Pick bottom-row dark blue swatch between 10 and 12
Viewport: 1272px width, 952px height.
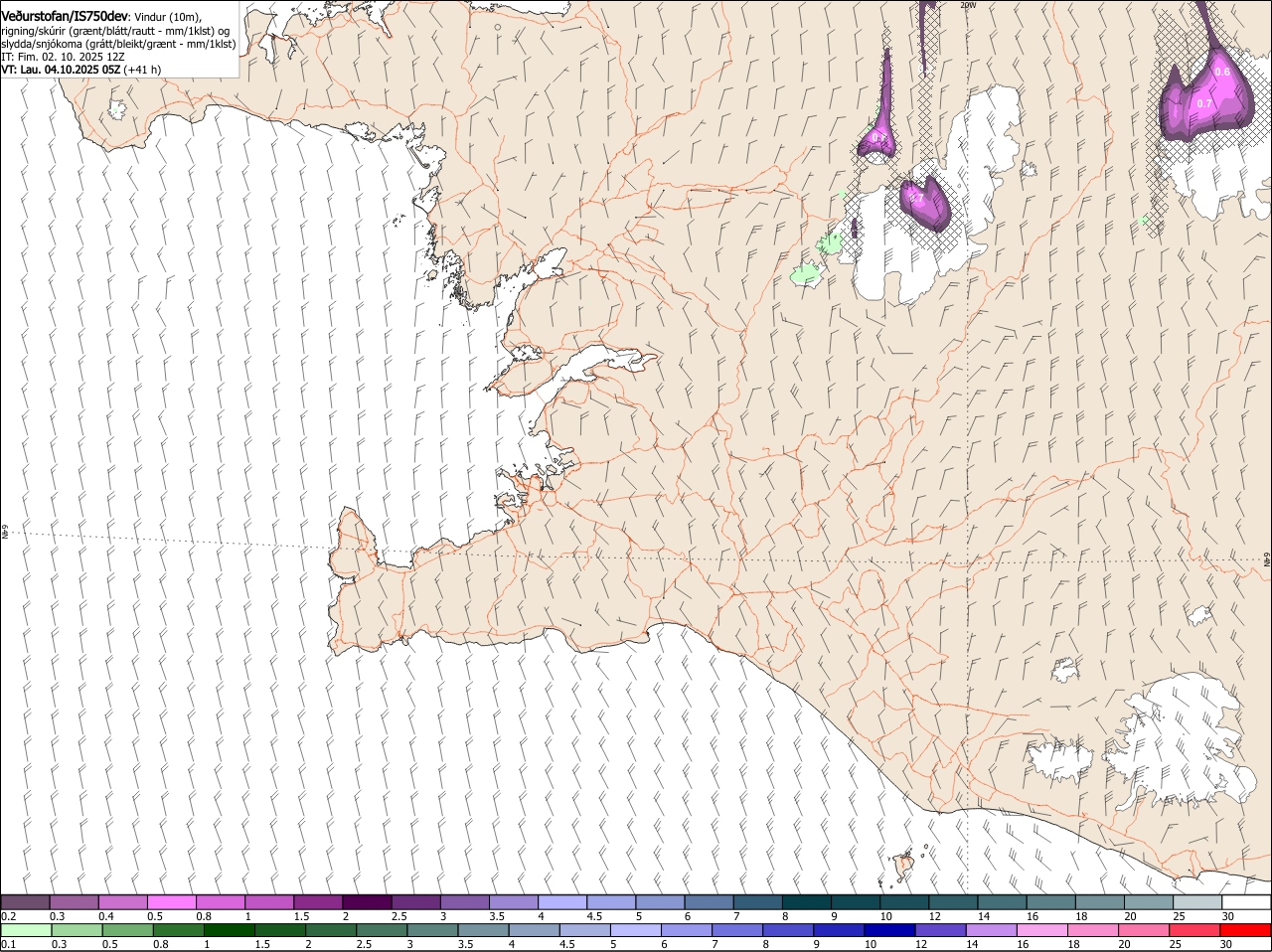888,930
